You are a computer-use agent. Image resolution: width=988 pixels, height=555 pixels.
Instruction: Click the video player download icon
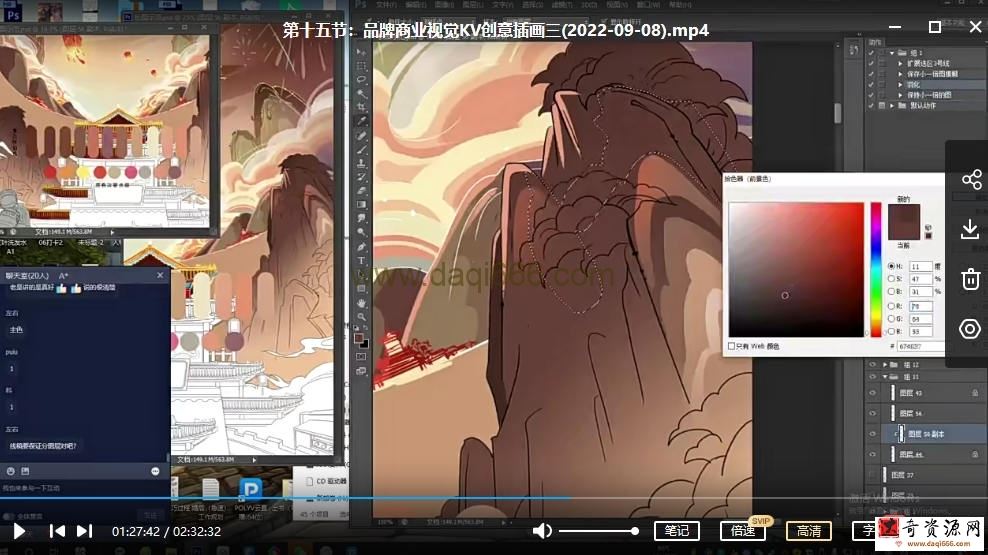click(x=970, y=229)
